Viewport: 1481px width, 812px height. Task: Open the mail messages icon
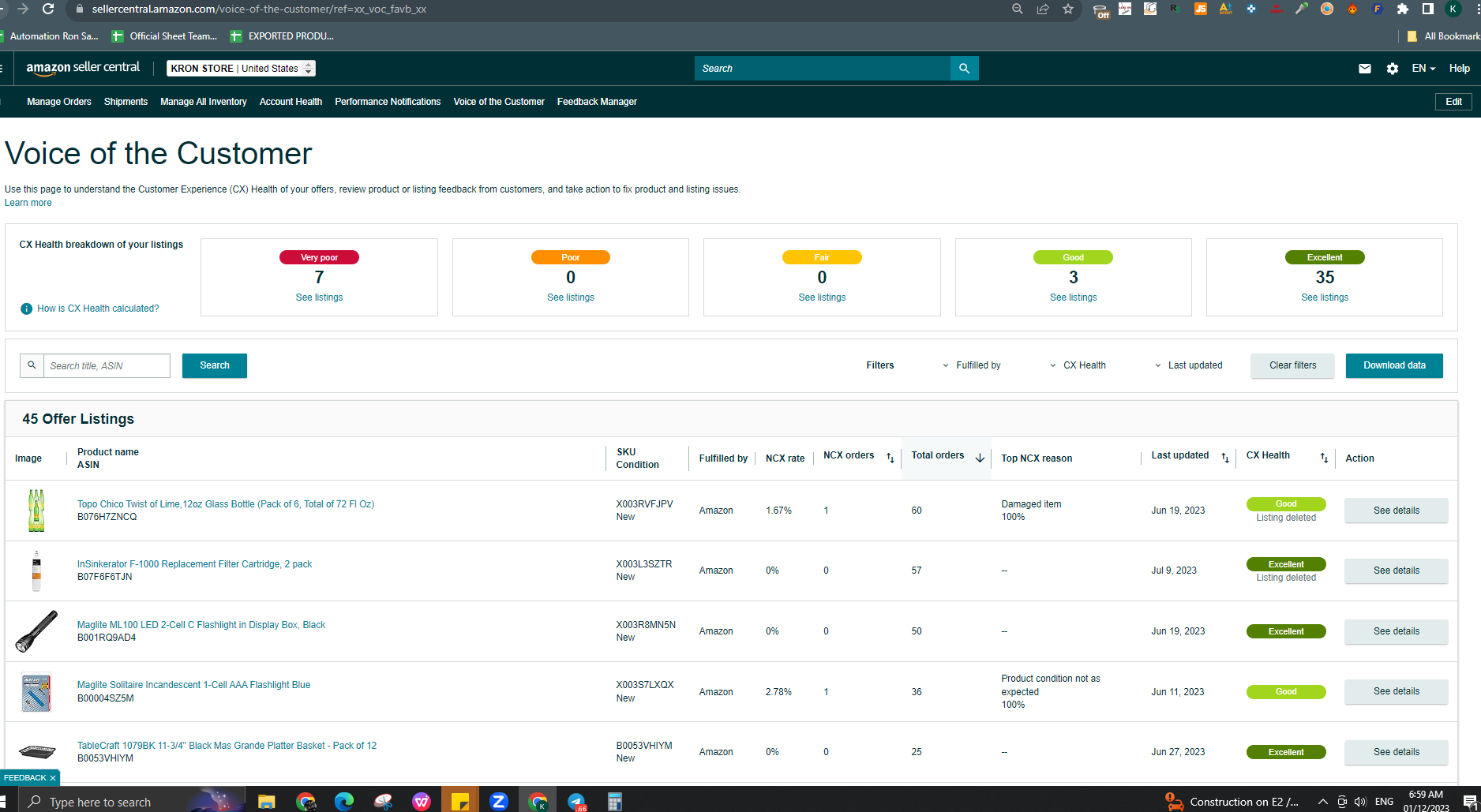pyautogui.click(x=1364, y=69)
